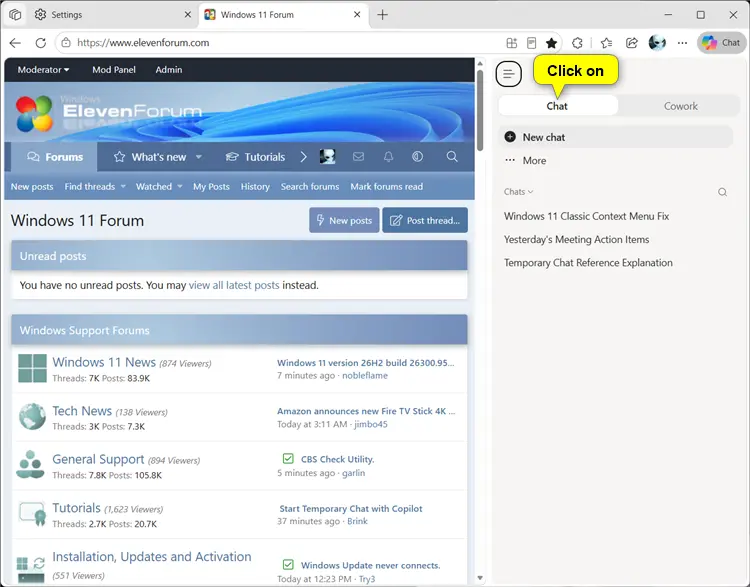Screen dimensions: 750x587
Task: Click the Post thread button
Action: pyautogui.click(x=425, y=221)
